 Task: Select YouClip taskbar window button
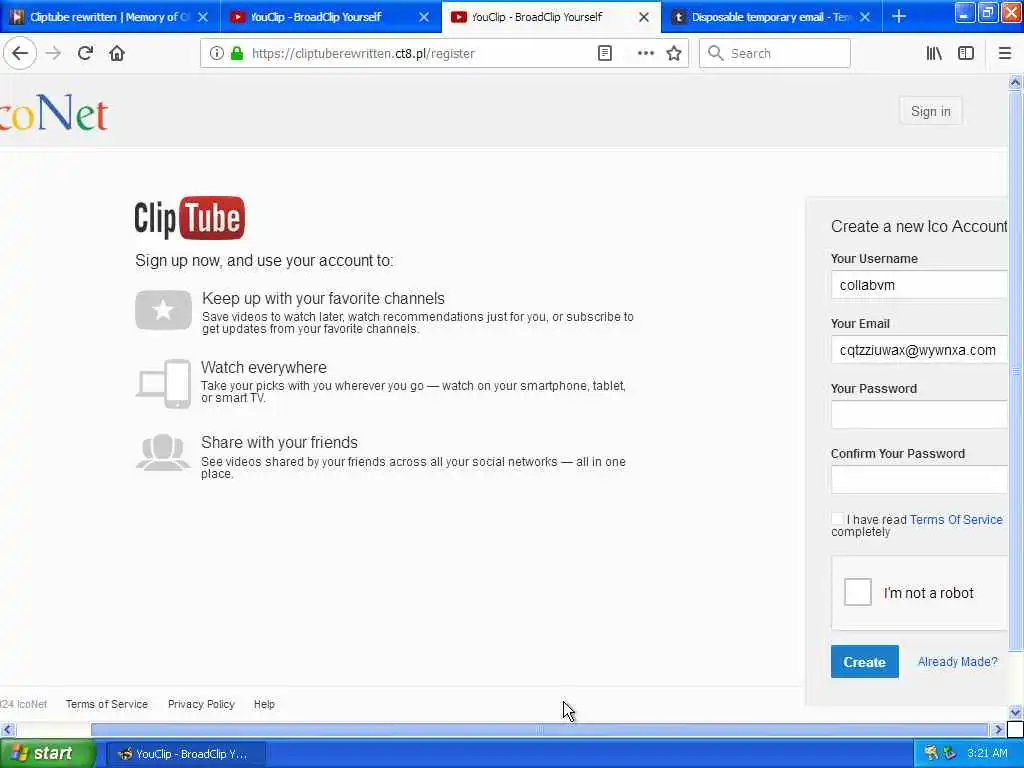(x=185, y=754)
